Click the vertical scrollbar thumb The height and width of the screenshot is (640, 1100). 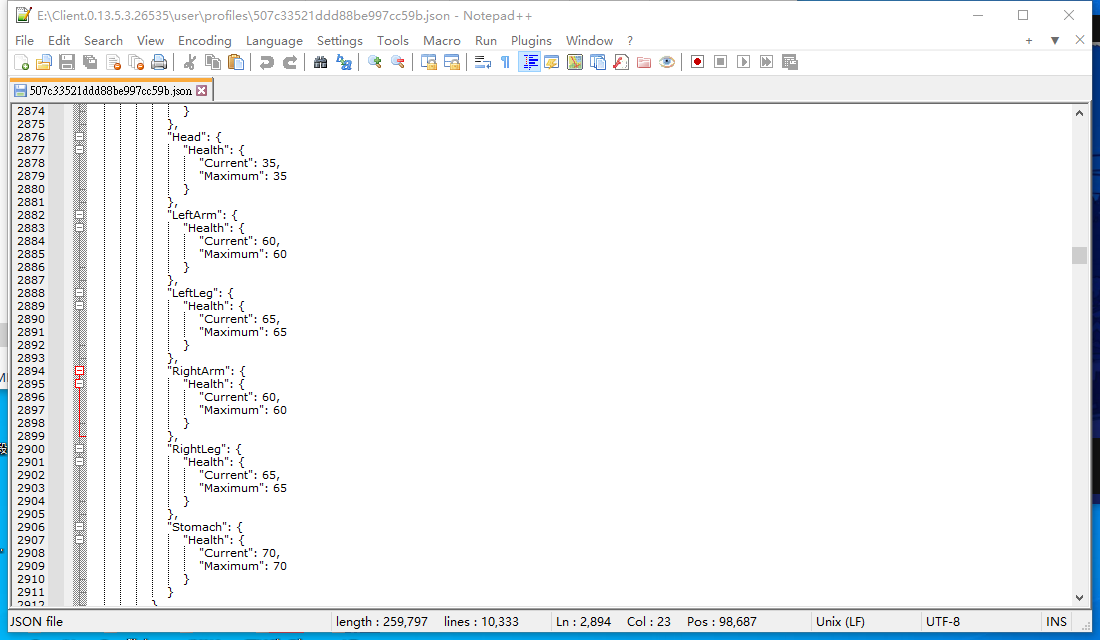(1079, 255)
